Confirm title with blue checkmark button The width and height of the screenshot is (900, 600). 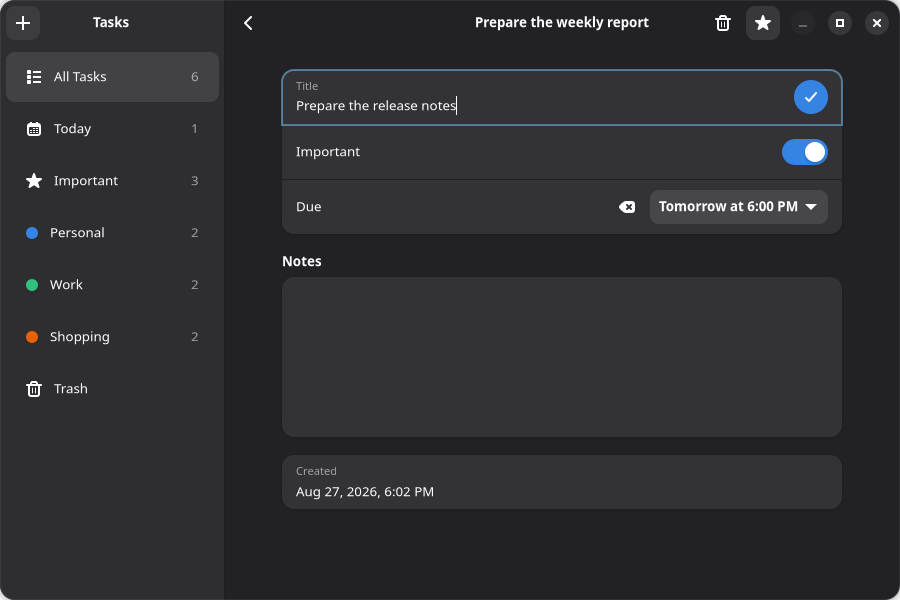click(x=810, y=97)
